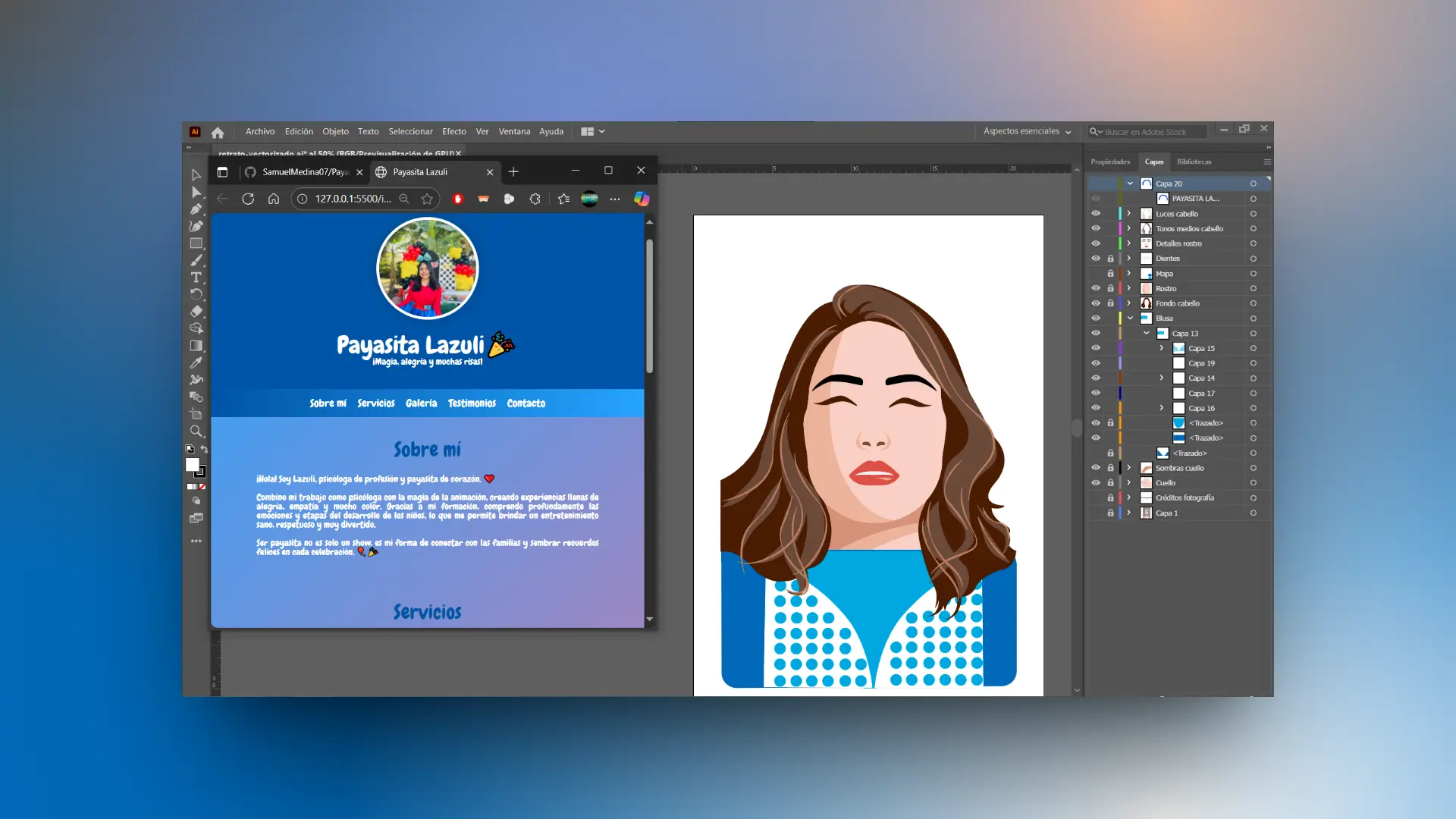The width and height of the screenshot is (1456, 819).
Task: Select the Zoom tool in the toolbar
Action: tap(196, 431)
